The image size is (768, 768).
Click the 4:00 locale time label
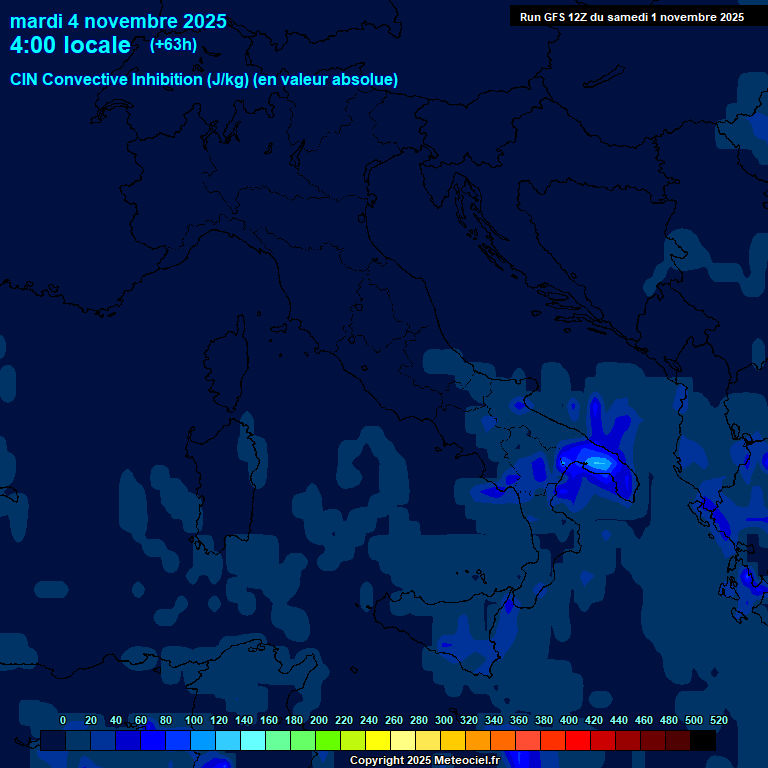click(x=70, y=45)
